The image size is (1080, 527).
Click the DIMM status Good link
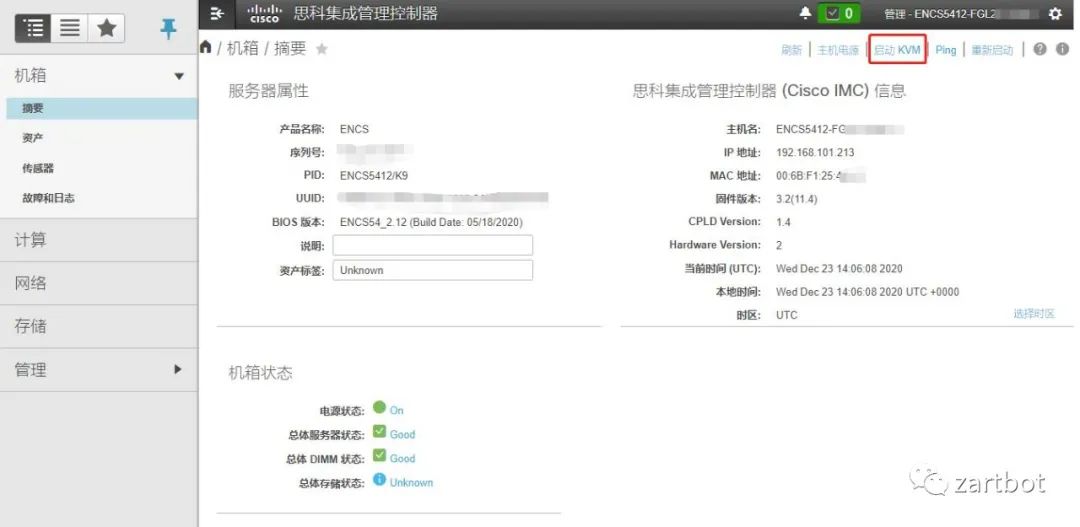tap(402, 459)
